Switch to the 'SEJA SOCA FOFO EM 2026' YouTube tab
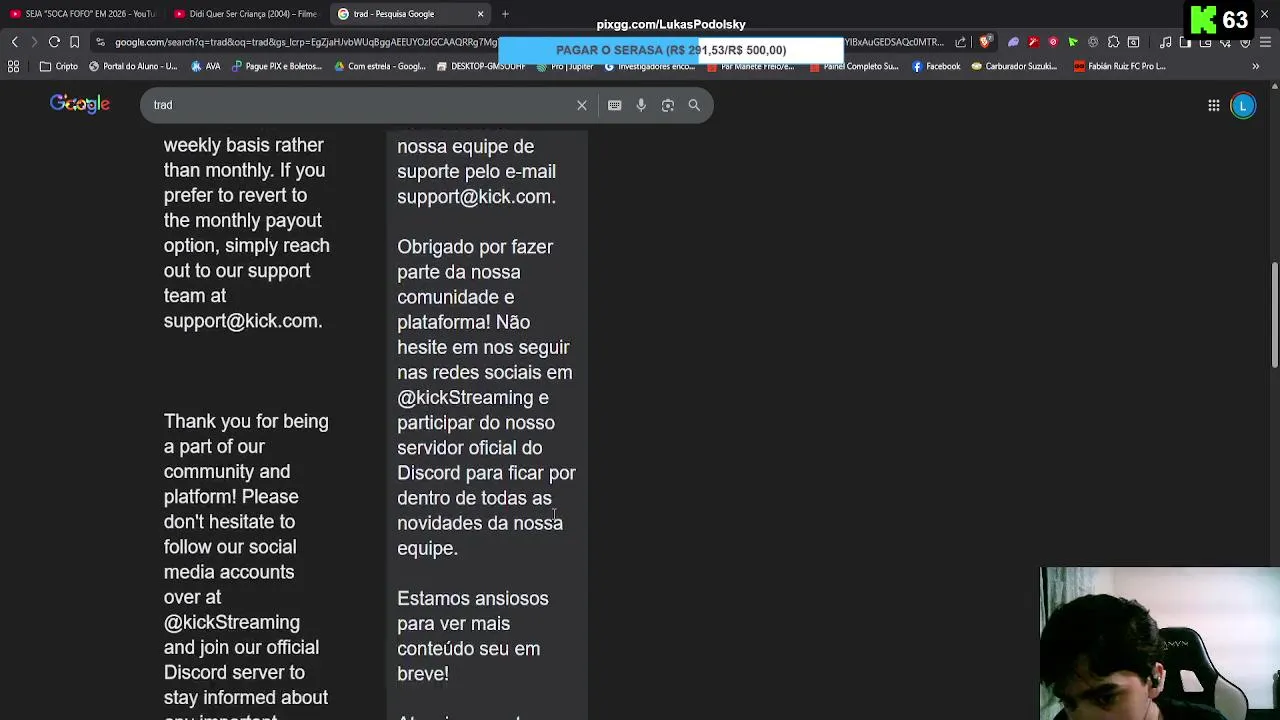 coord(82,14)
